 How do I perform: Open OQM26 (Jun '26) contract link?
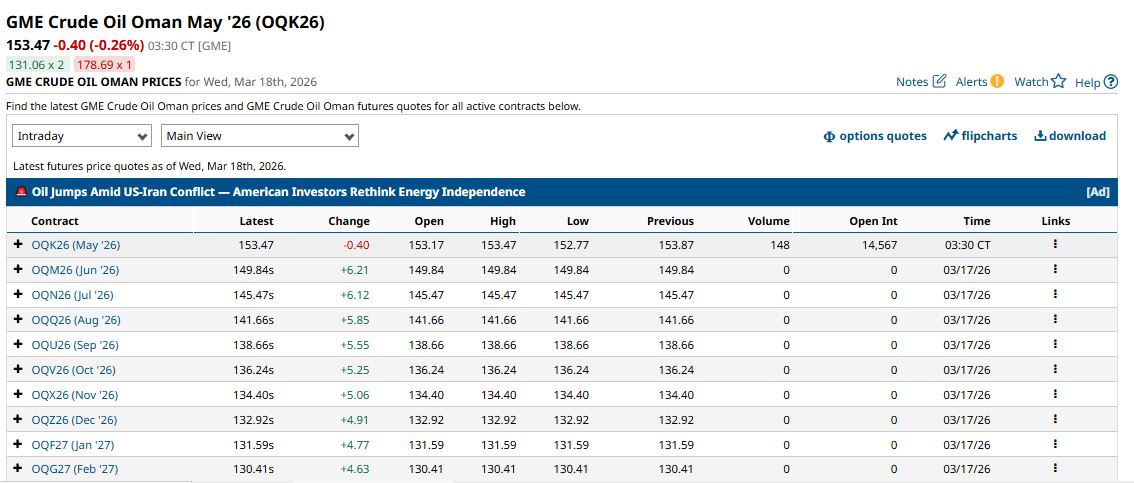[75, 270]
